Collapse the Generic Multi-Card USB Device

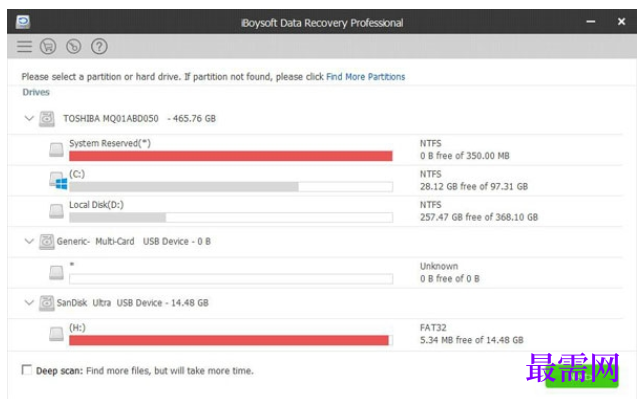(x=29, y=241)
